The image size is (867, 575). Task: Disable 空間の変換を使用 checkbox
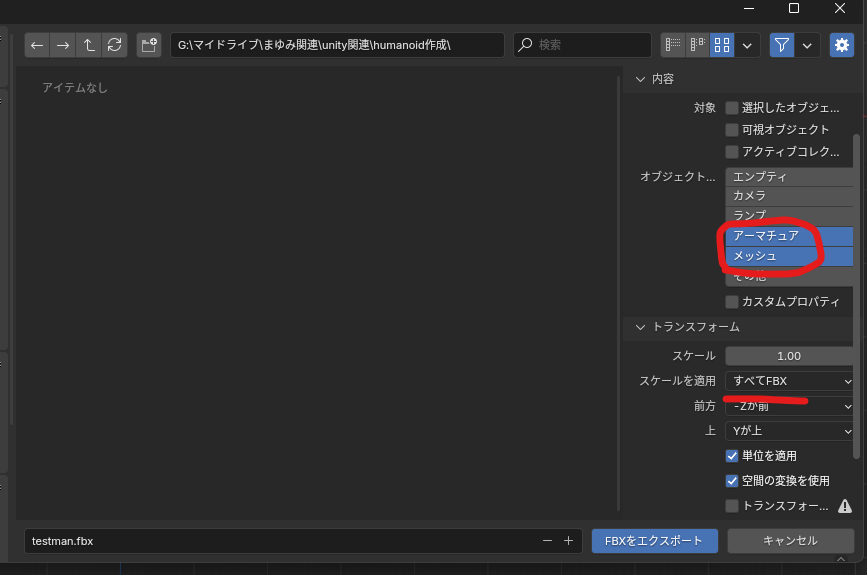(x=732, y=481)
